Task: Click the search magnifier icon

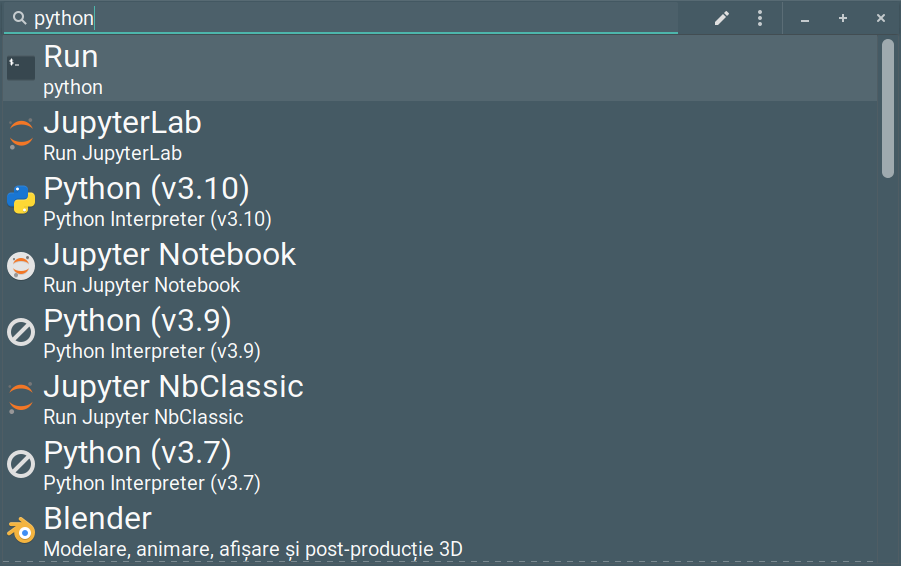Action: pos(20,18)
